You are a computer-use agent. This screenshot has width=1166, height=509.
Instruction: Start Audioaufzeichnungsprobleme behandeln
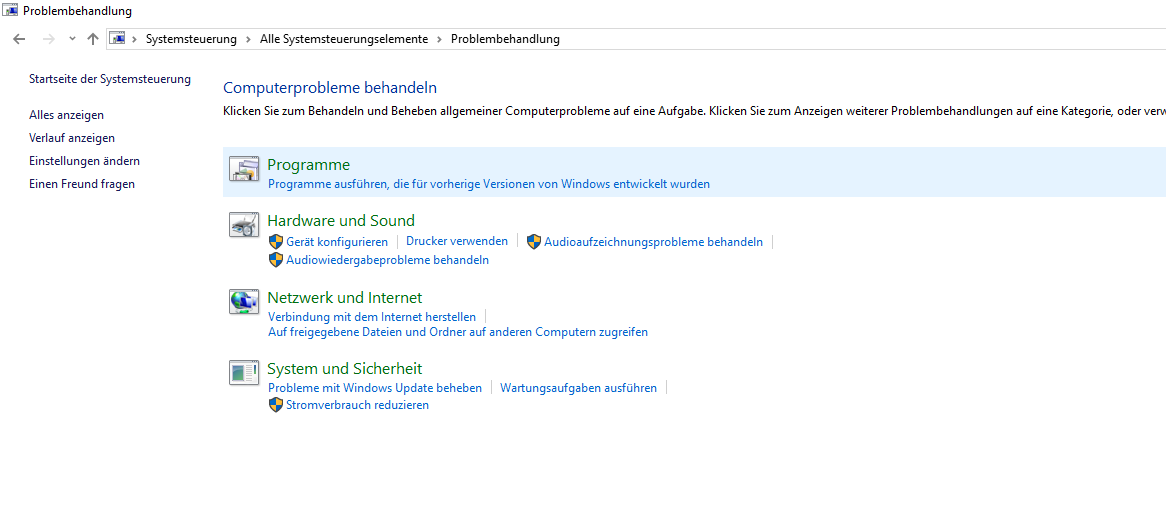(x=653, y=242)
